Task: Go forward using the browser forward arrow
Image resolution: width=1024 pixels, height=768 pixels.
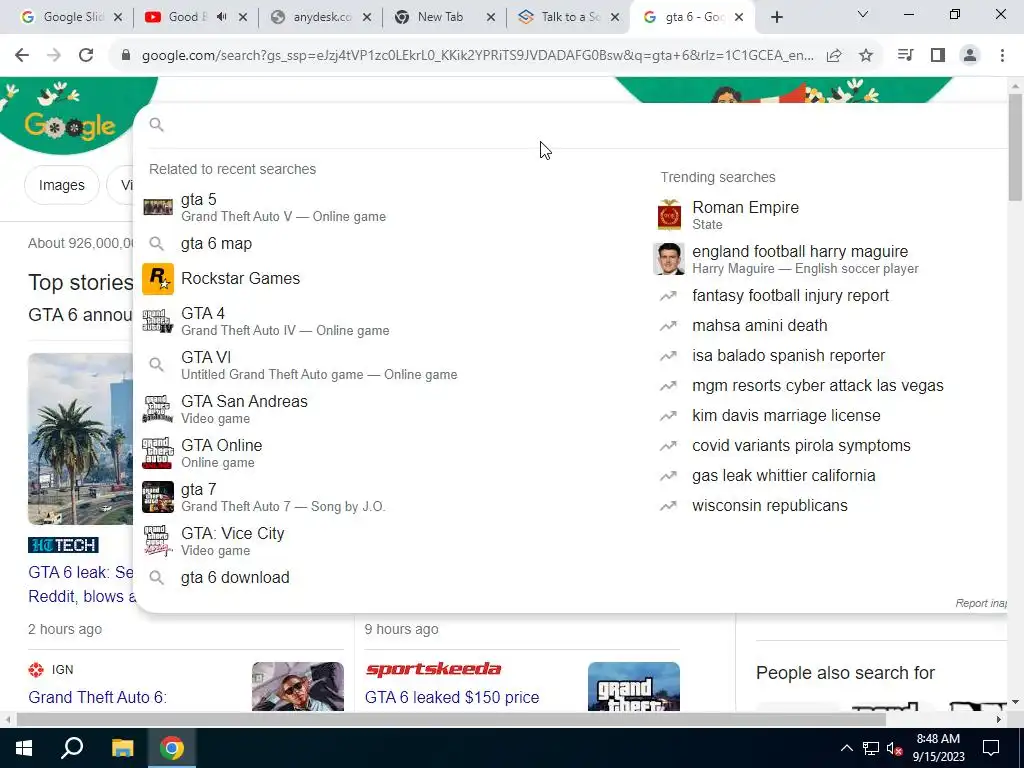Action: [54, 56]
